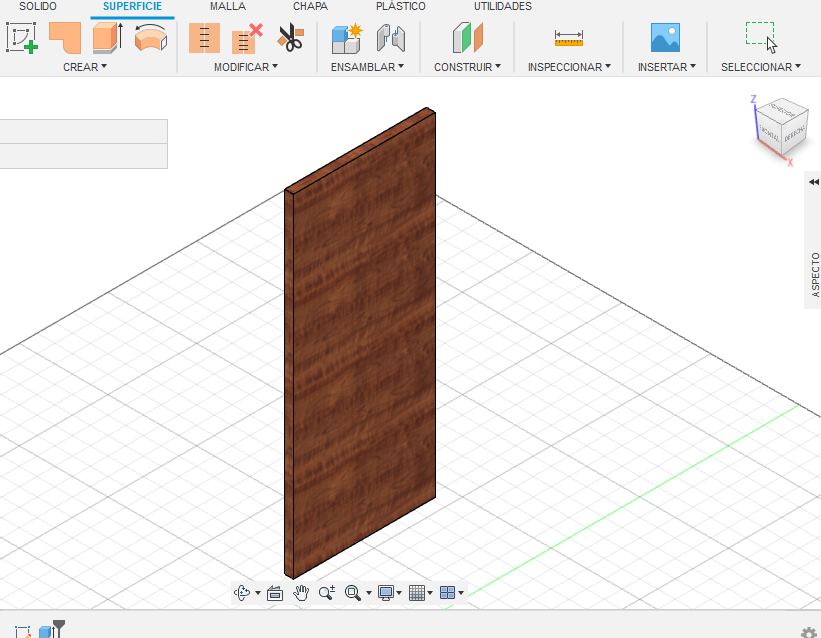Open the ASPECTO side panel tab
The image size is (821, 638).
click(x=815, y=274)
